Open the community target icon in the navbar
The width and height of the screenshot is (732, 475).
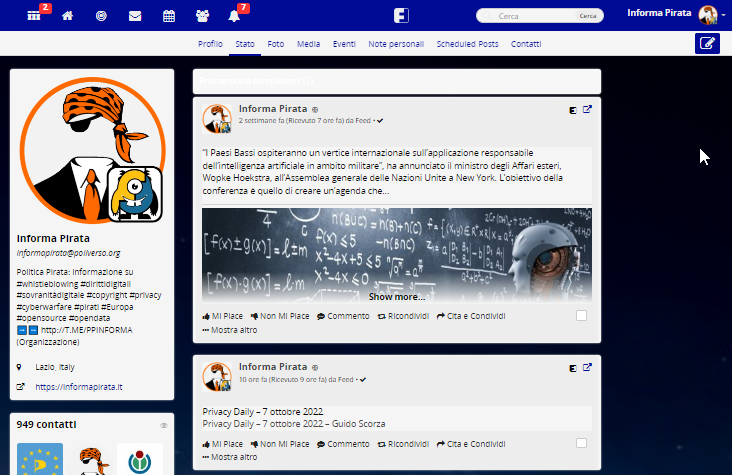click(101, 16)
